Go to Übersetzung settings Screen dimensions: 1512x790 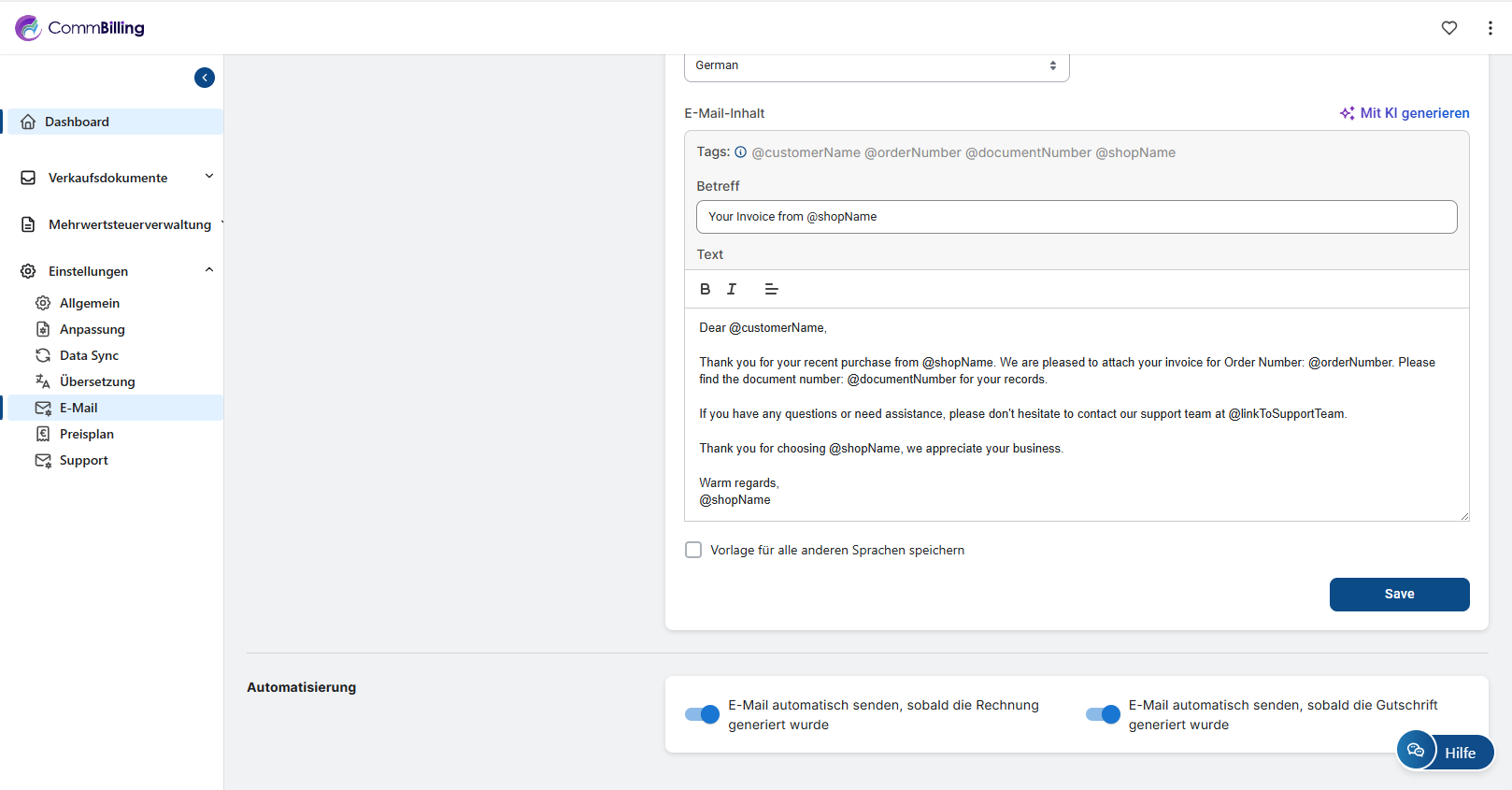point(97,381)
